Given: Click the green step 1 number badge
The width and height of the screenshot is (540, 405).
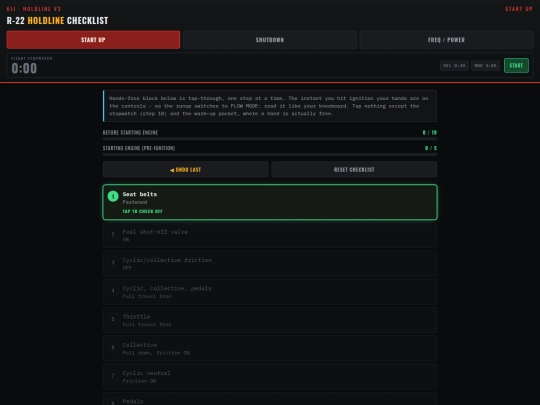Looking at the screenshot, I should coord(113,196).
